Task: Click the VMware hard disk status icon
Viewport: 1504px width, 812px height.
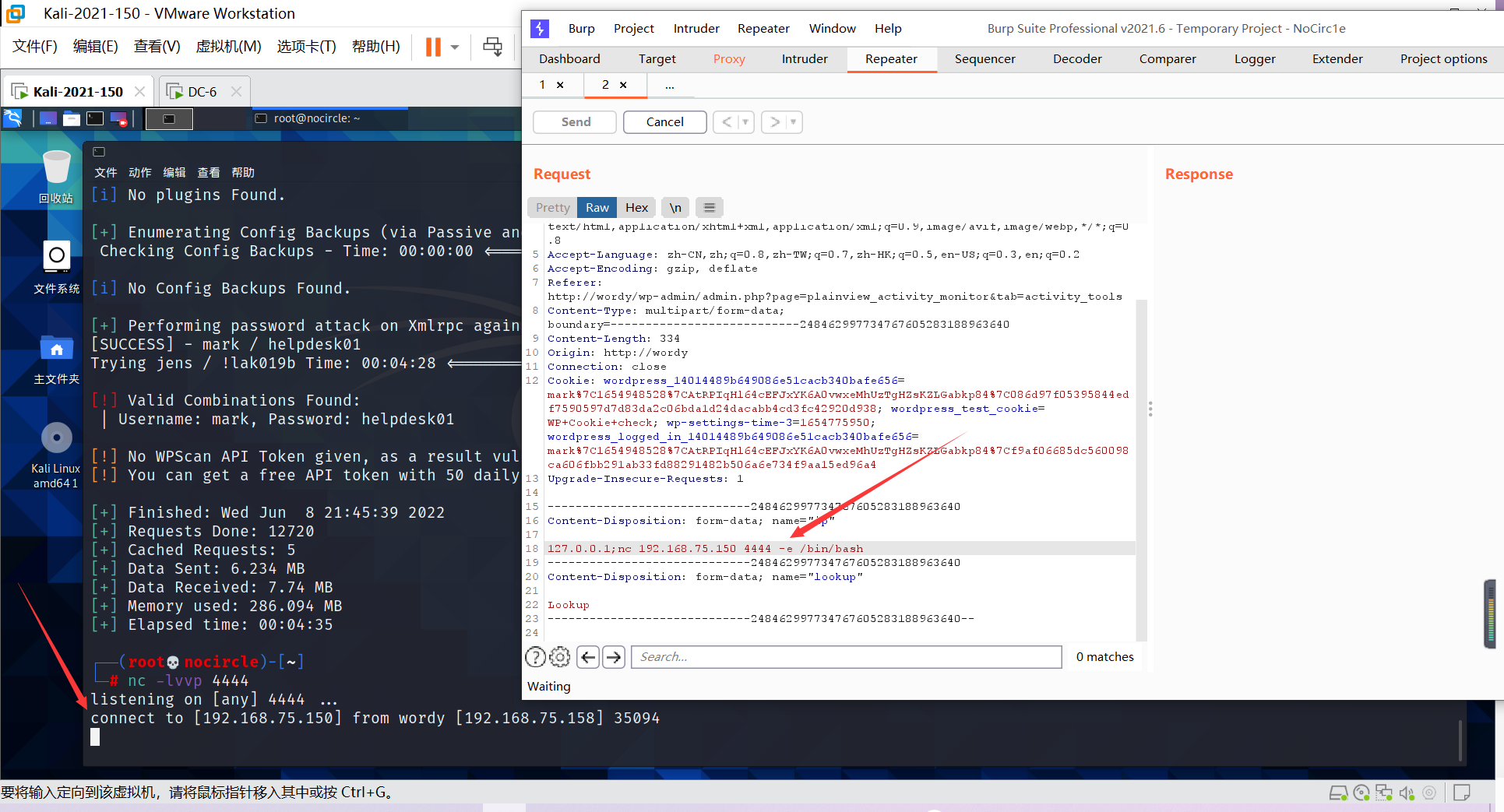Action: coord(1338,793)
